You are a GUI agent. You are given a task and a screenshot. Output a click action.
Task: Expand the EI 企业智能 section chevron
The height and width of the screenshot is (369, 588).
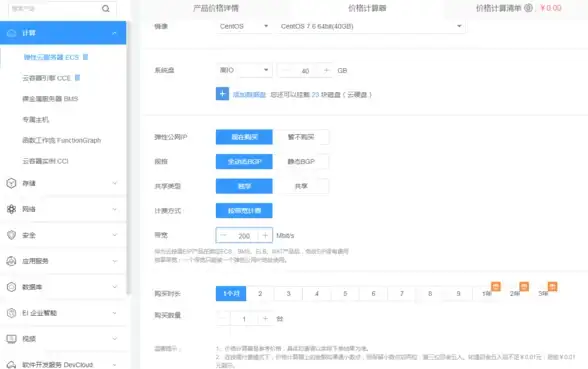pos(115,313)
